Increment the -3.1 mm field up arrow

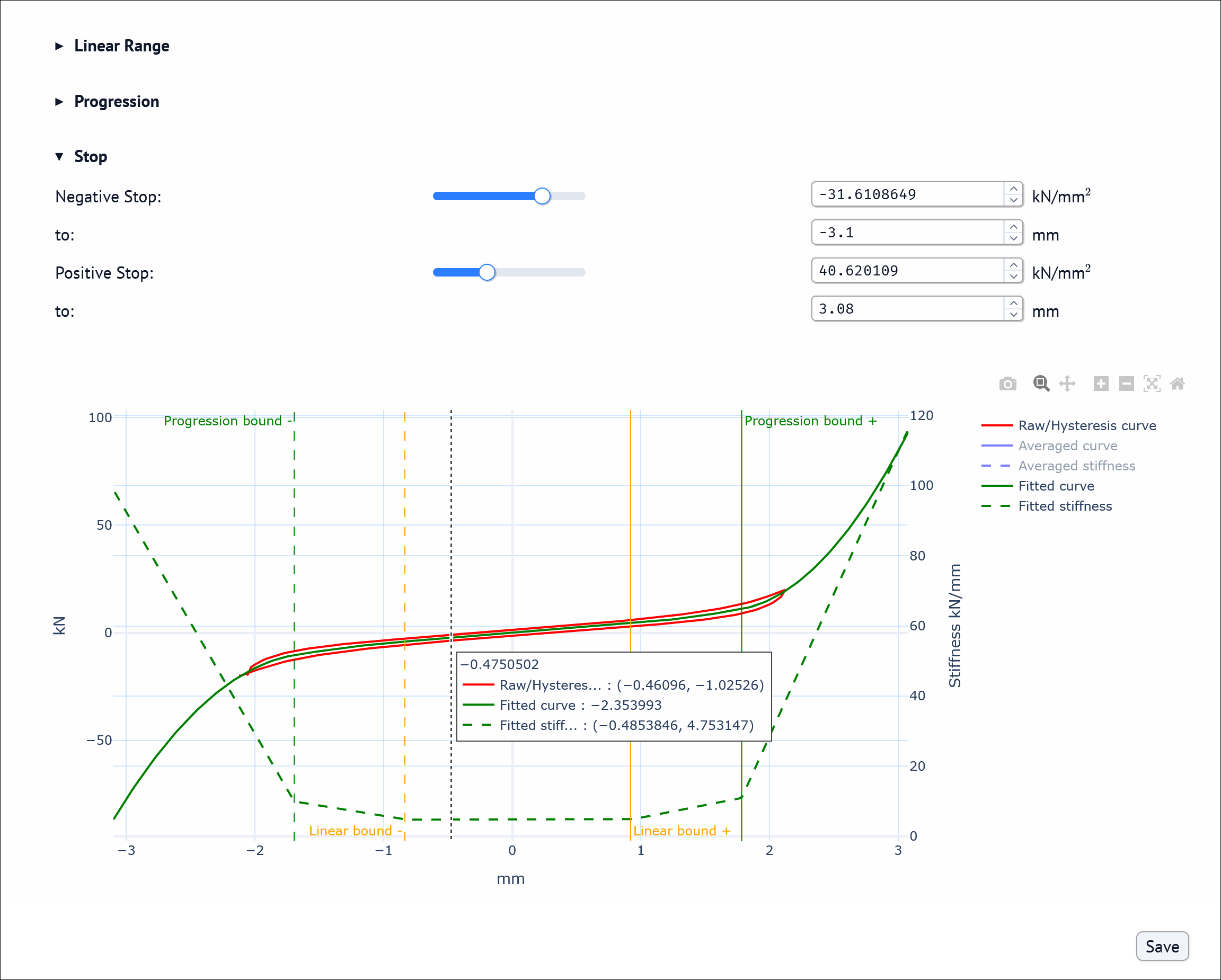pos(1013,226)
